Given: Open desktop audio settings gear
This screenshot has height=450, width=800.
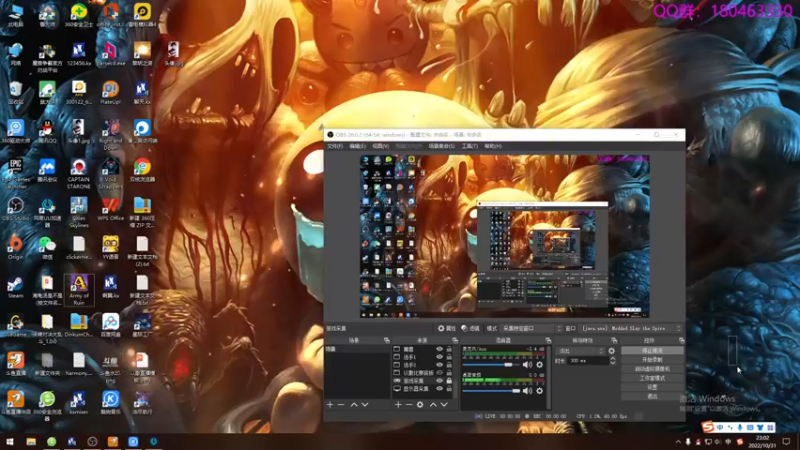Looking at the screenshot, I should point(539,391).
